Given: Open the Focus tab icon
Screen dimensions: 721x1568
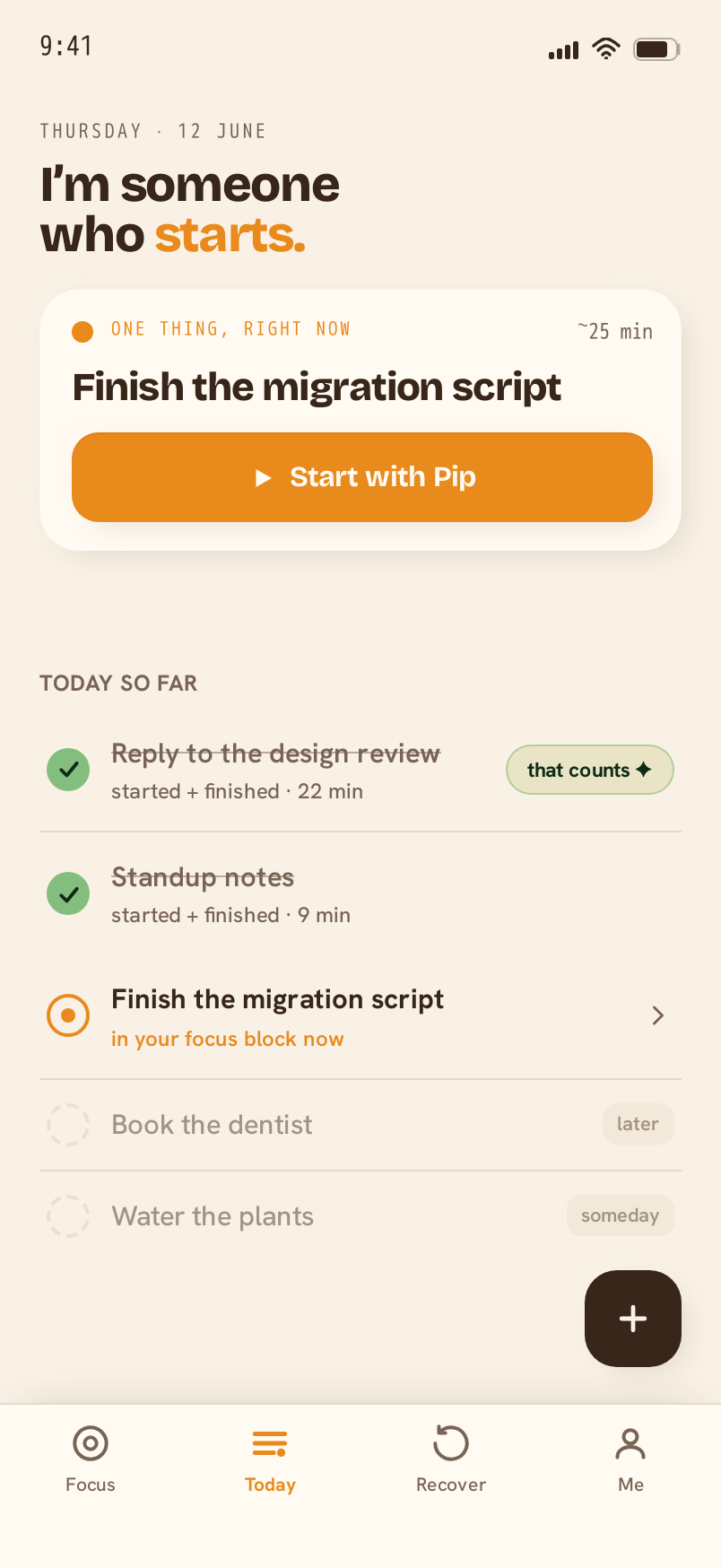Looking at the screenshot, I should point(91,1443).
